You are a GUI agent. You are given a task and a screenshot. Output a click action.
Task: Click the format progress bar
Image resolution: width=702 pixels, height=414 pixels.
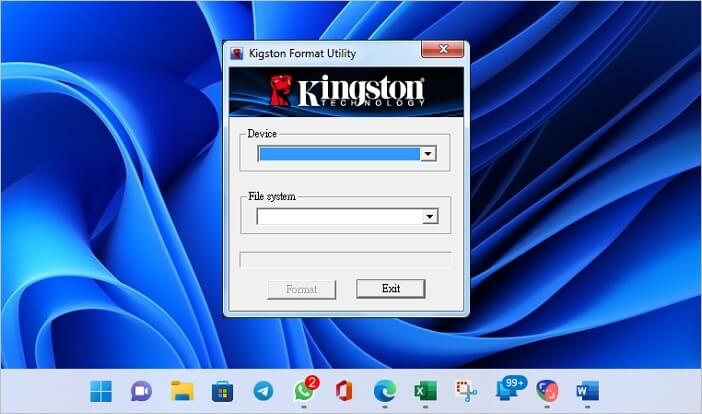click(x=345, y=260)
